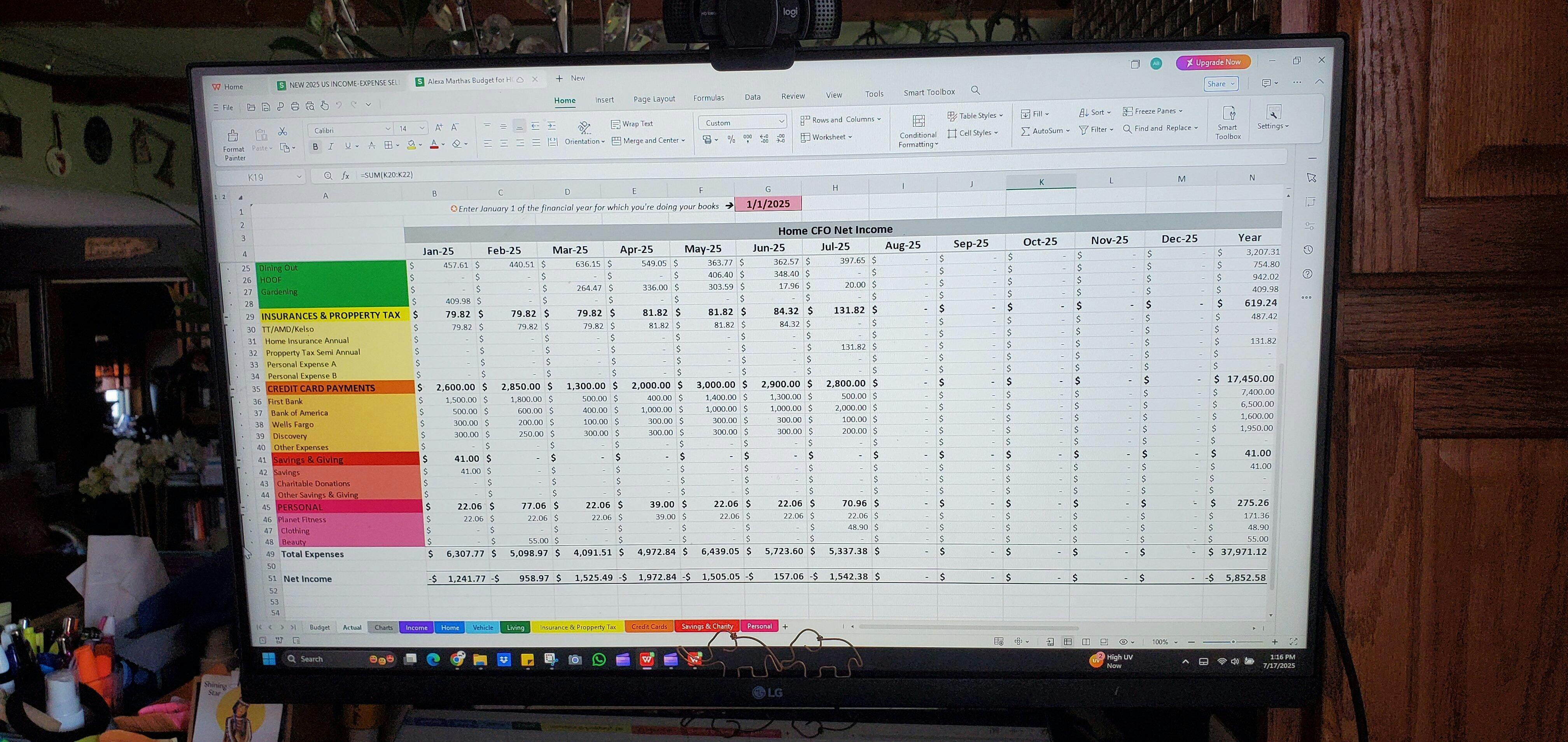Open the Orientation dropdown
Image resolution: width=1568 pixels, height=742 pixels.
[x=584, y=134]
